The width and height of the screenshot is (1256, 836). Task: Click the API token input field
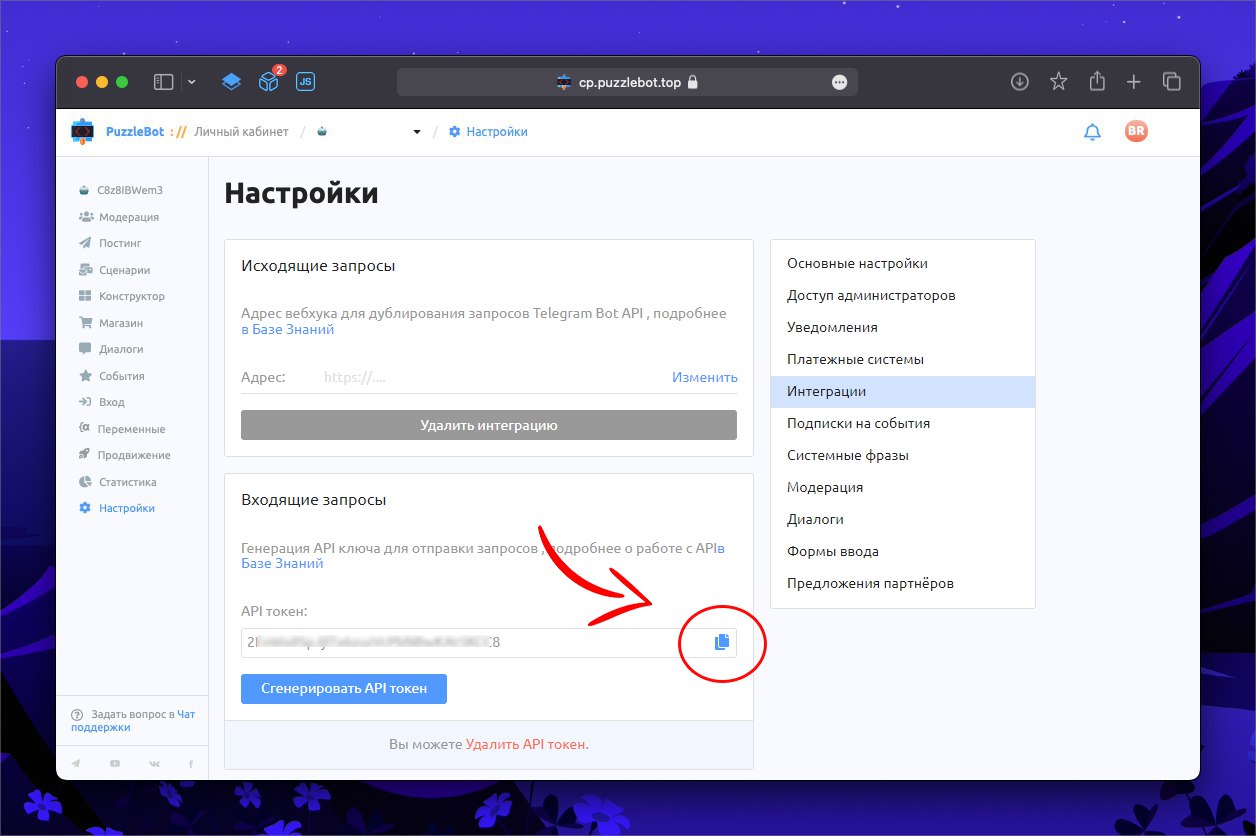tap(460, 642)
